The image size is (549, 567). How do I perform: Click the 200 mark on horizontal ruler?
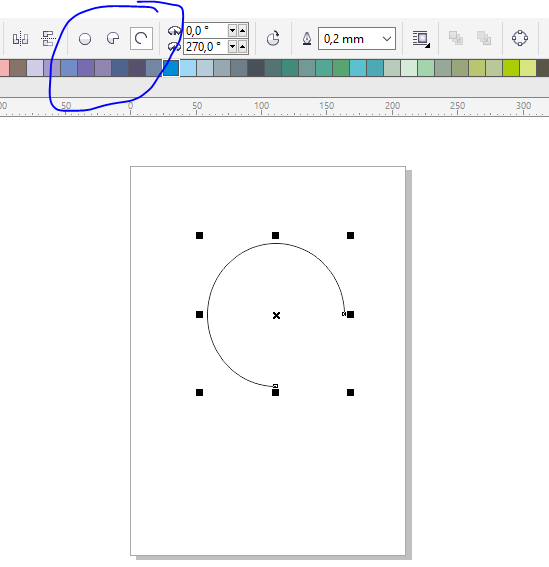392,106
